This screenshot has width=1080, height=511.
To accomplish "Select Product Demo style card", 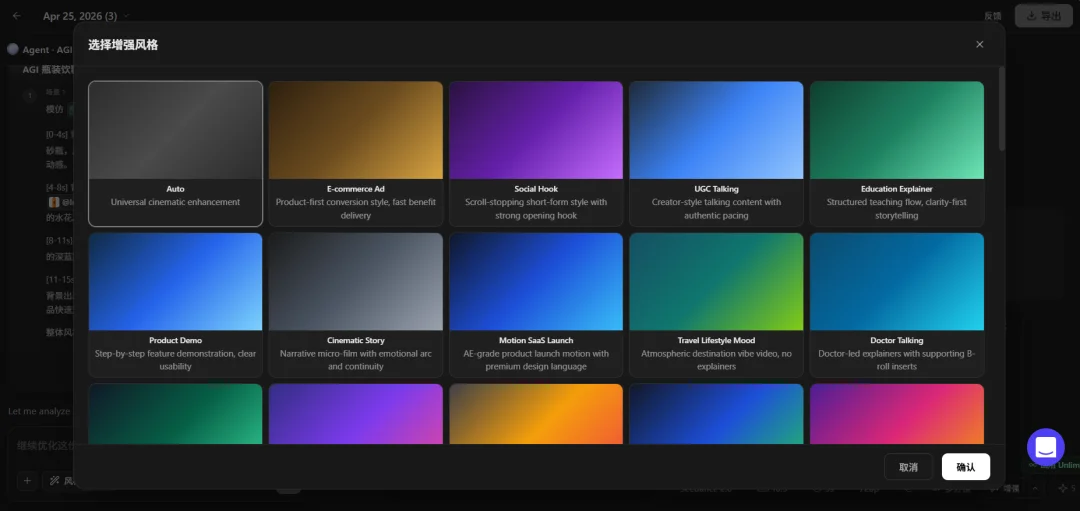I will 176,304.
